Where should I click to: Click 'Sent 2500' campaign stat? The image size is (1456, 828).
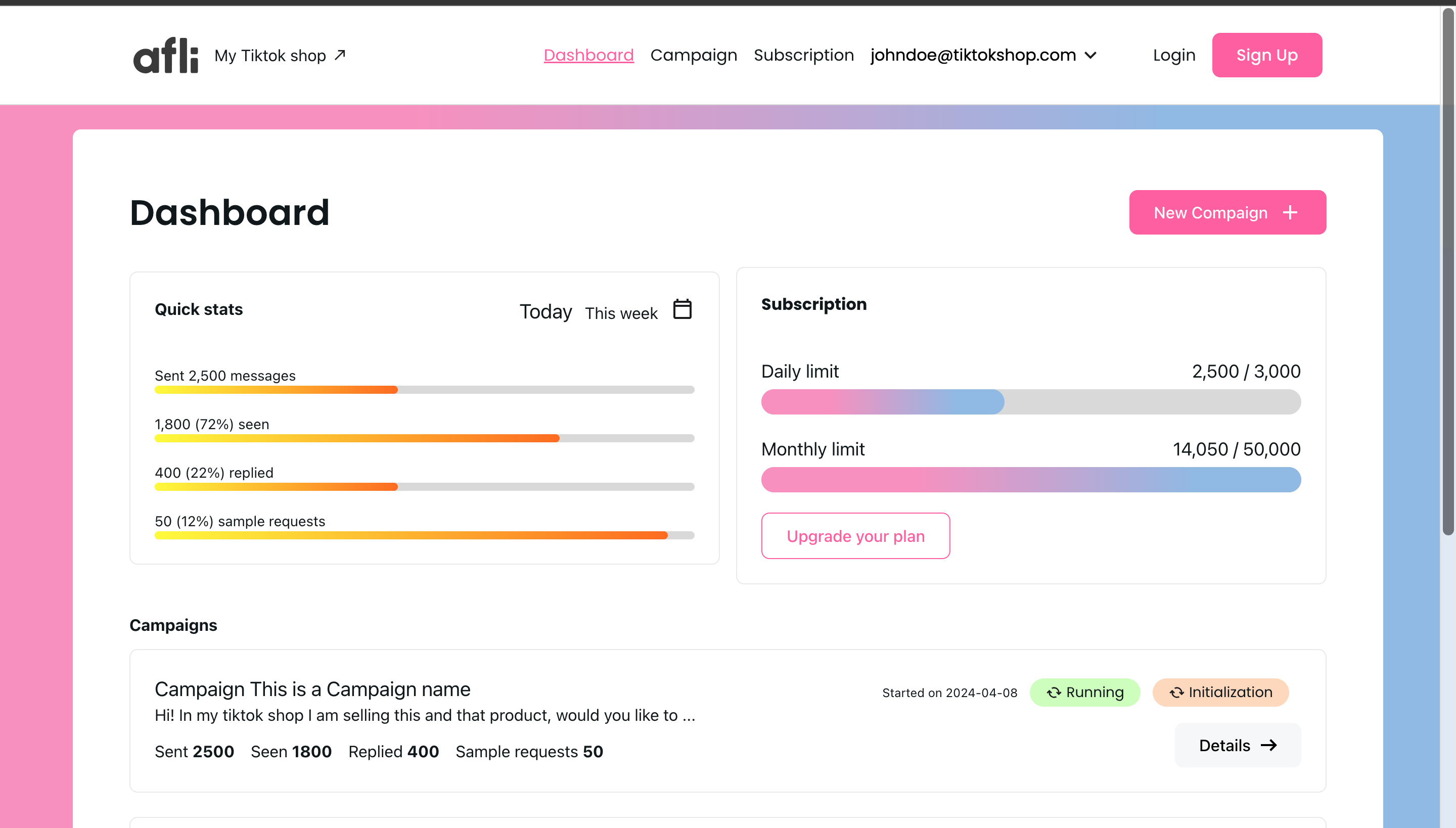[194, 751]
